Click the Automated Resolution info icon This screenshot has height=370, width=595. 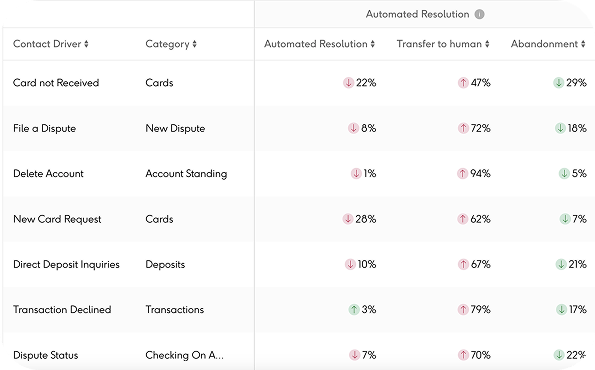[480, 14]
